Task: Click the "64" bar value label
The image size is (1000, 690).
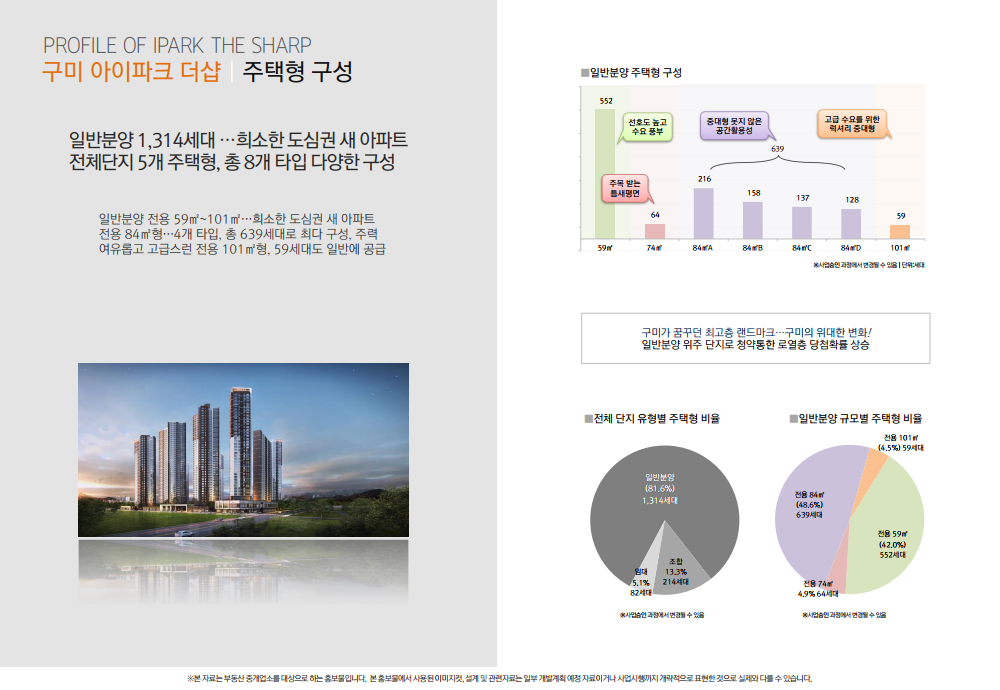Action: [x=655, y=215]
